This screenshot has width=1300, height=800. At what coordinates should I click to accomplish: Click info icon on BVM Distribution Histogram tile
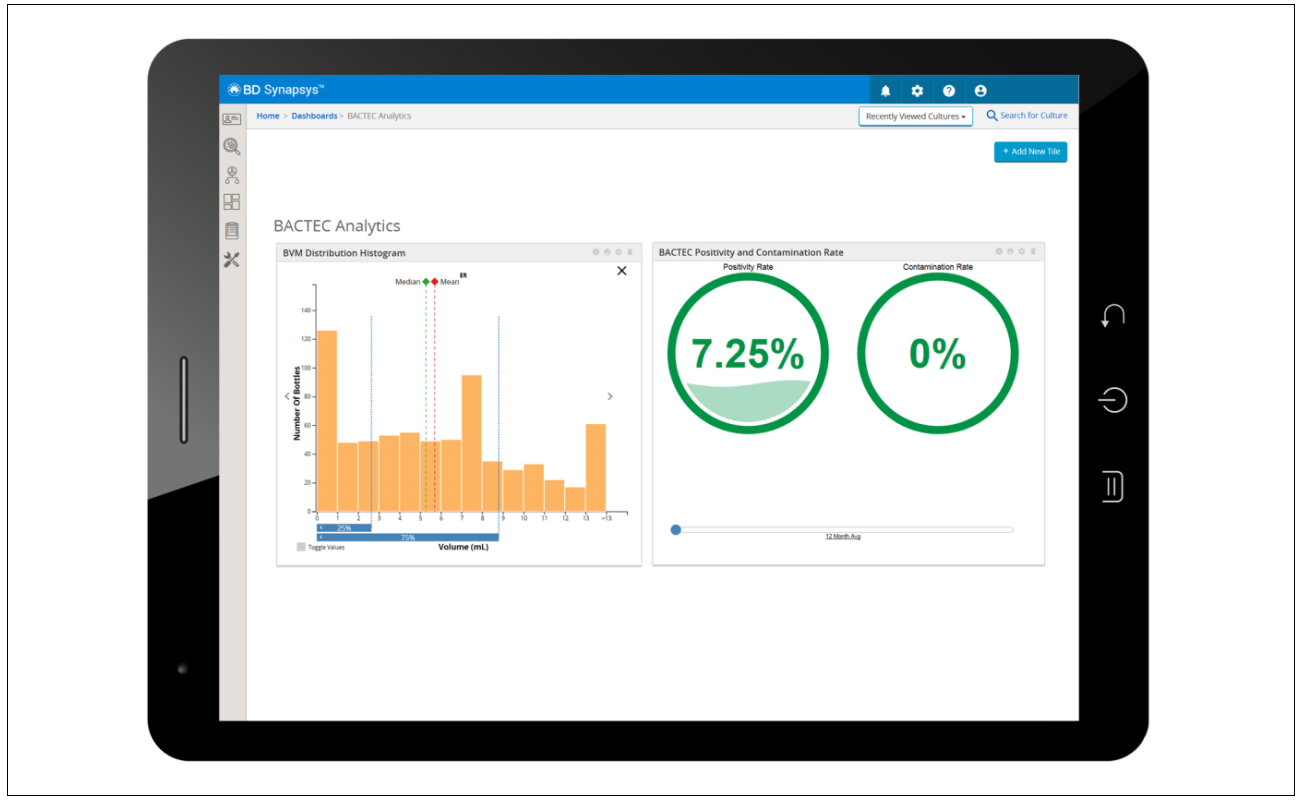pos(595,252)
